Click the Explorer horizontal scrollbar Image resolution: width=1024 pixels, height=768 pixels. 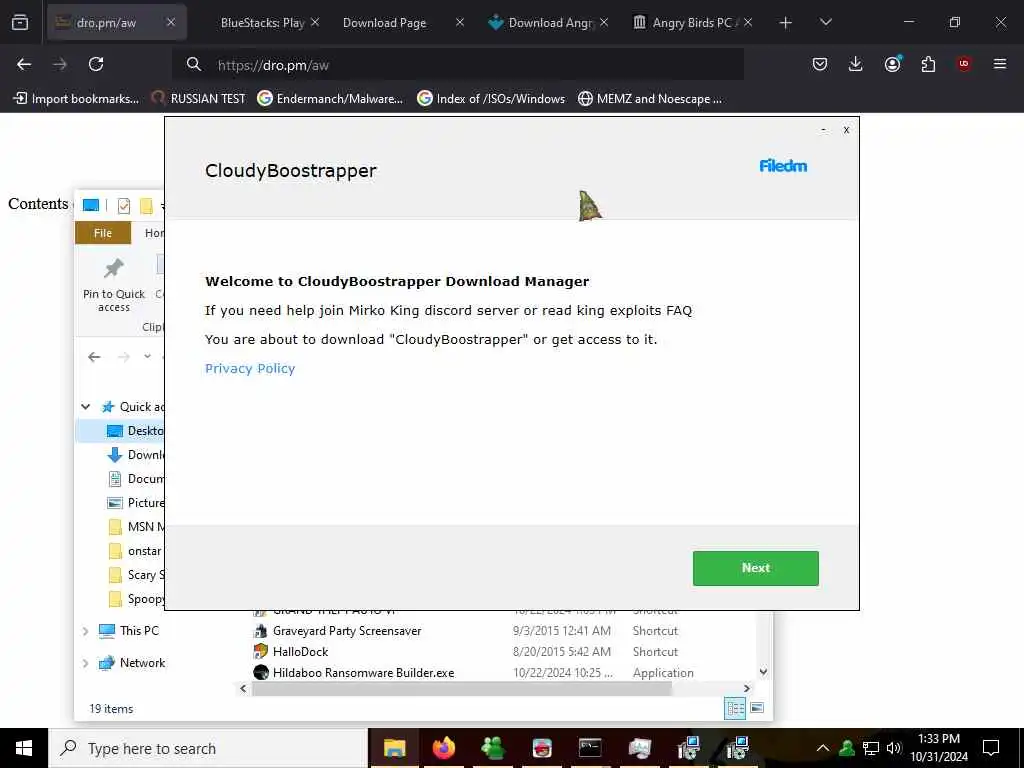[x=462, y=688]
